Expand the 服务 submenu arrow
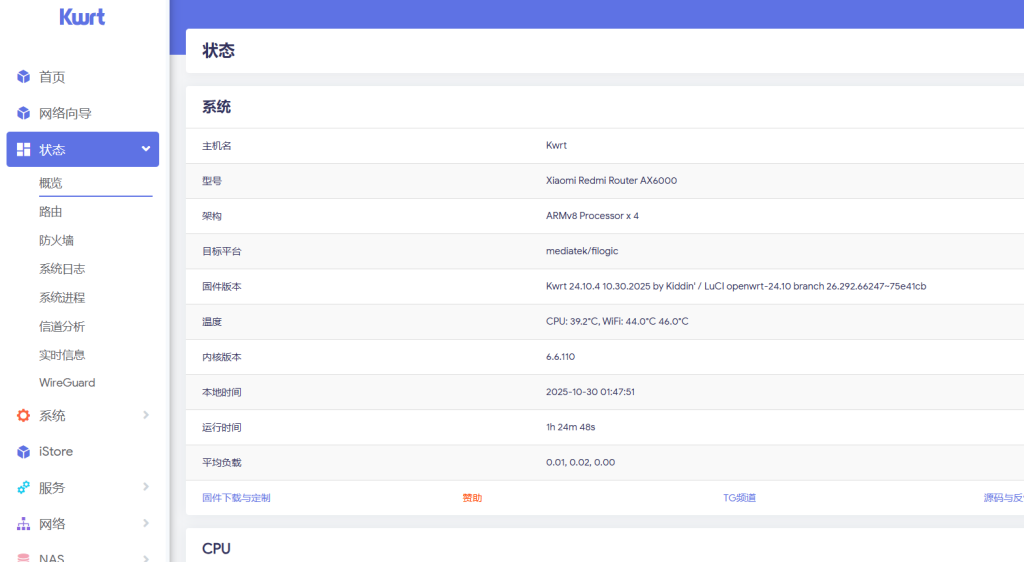Image resolution: width=1024 pixels, height=562 pixels. (146, 488)
